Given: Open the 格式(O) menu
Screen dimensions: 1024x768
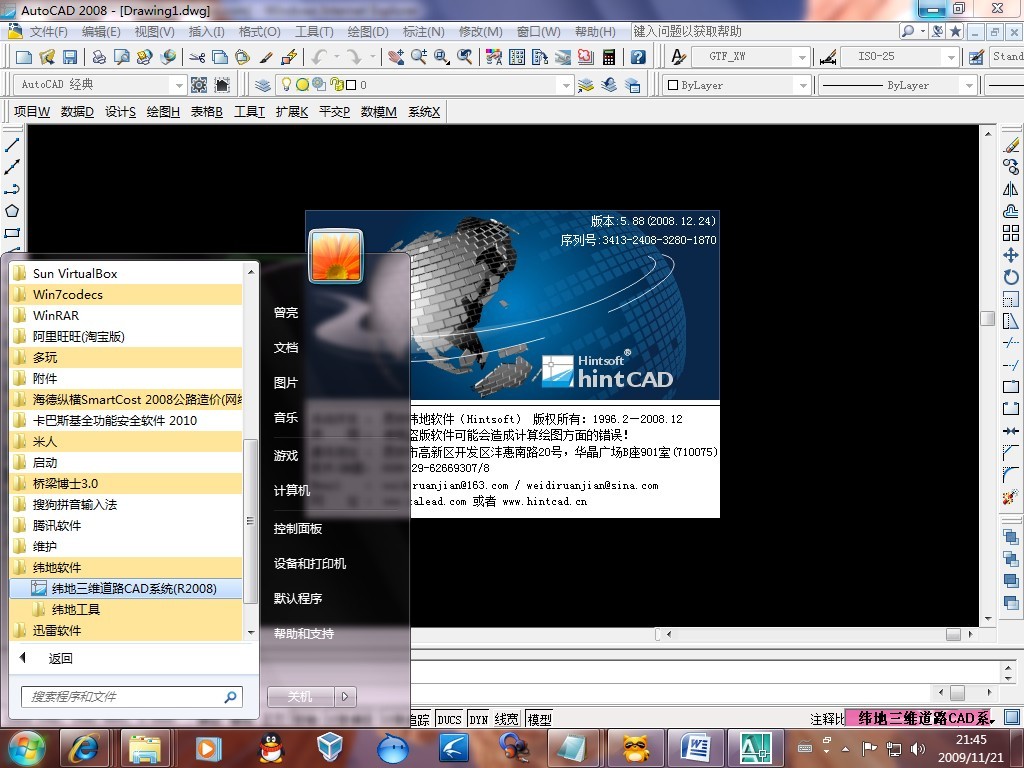Looking at the screenshot, I should click(x=259, y=32).
